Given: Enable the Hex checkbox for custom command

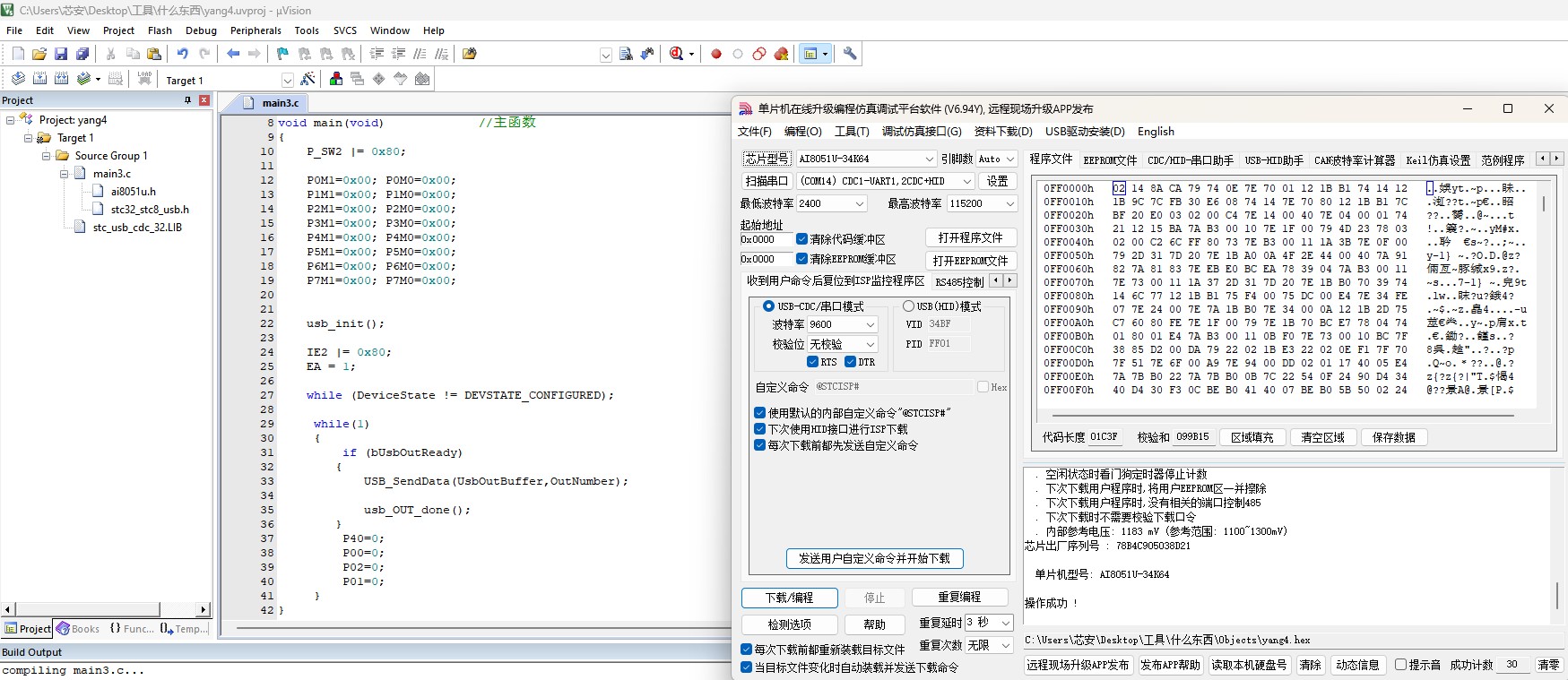Looking at the screenshot, I should click(983, 387).
